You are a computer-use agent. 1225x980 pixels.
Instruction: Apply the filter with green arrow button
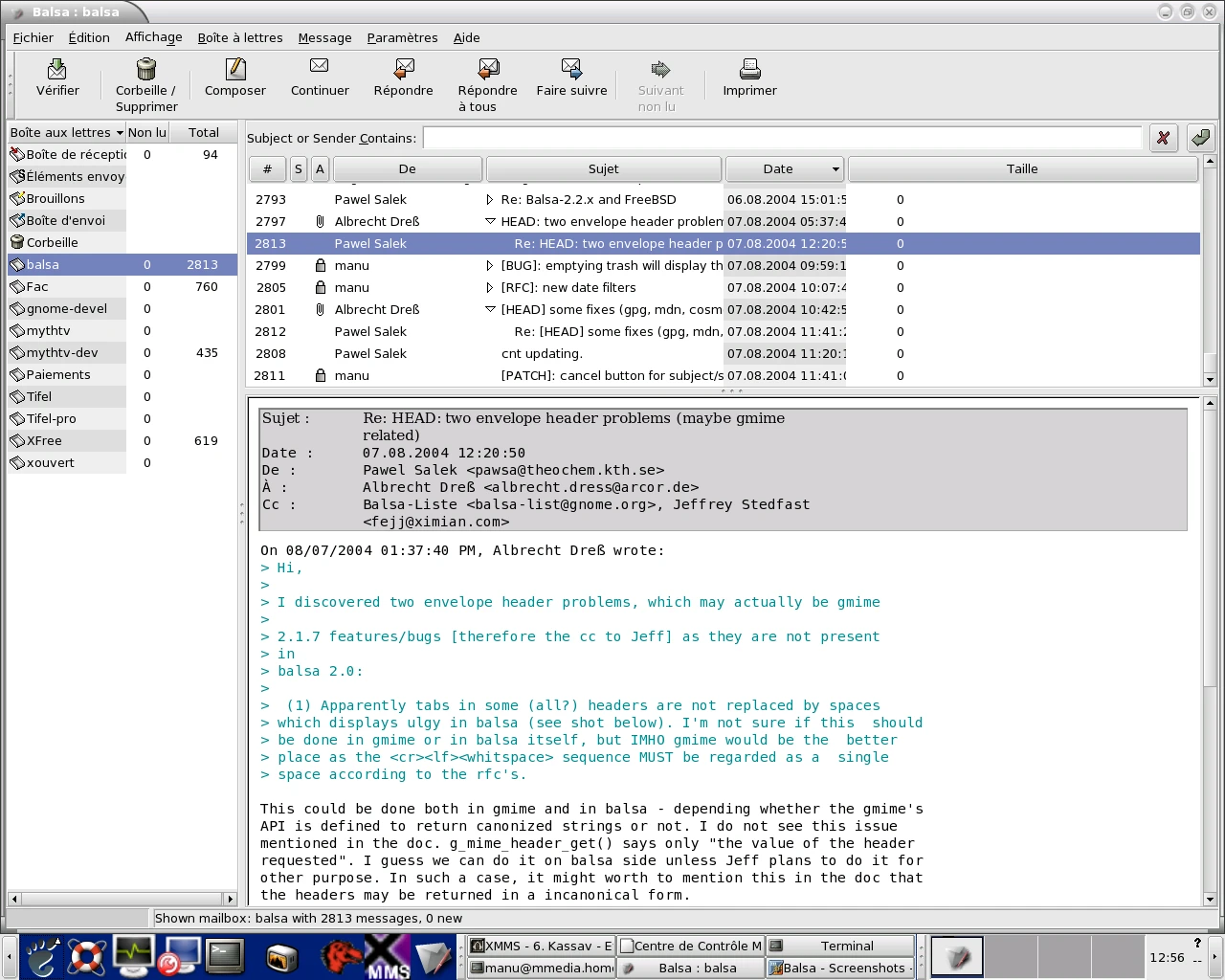tap(1200, 138)
